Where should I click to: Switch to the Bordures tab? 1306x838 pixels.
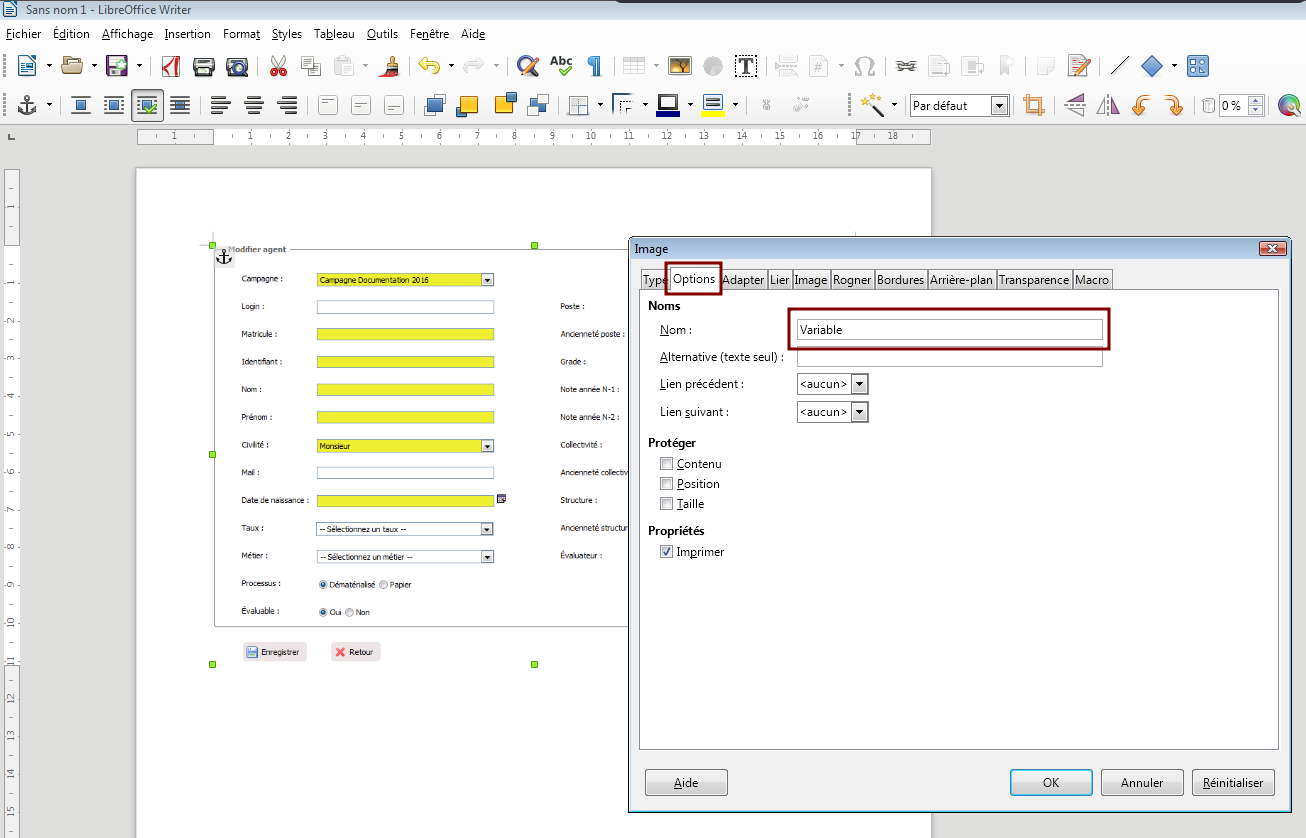coord(900,280)
